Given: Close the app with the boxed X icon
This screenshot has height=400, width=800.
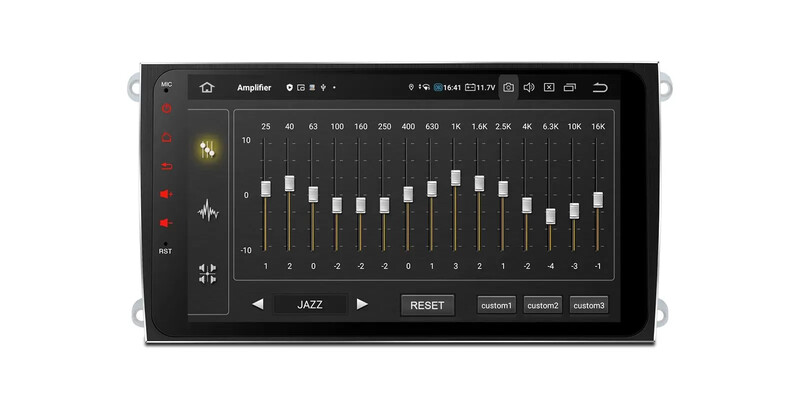Looking at the screenshot, I should click(x=549, y=87).
